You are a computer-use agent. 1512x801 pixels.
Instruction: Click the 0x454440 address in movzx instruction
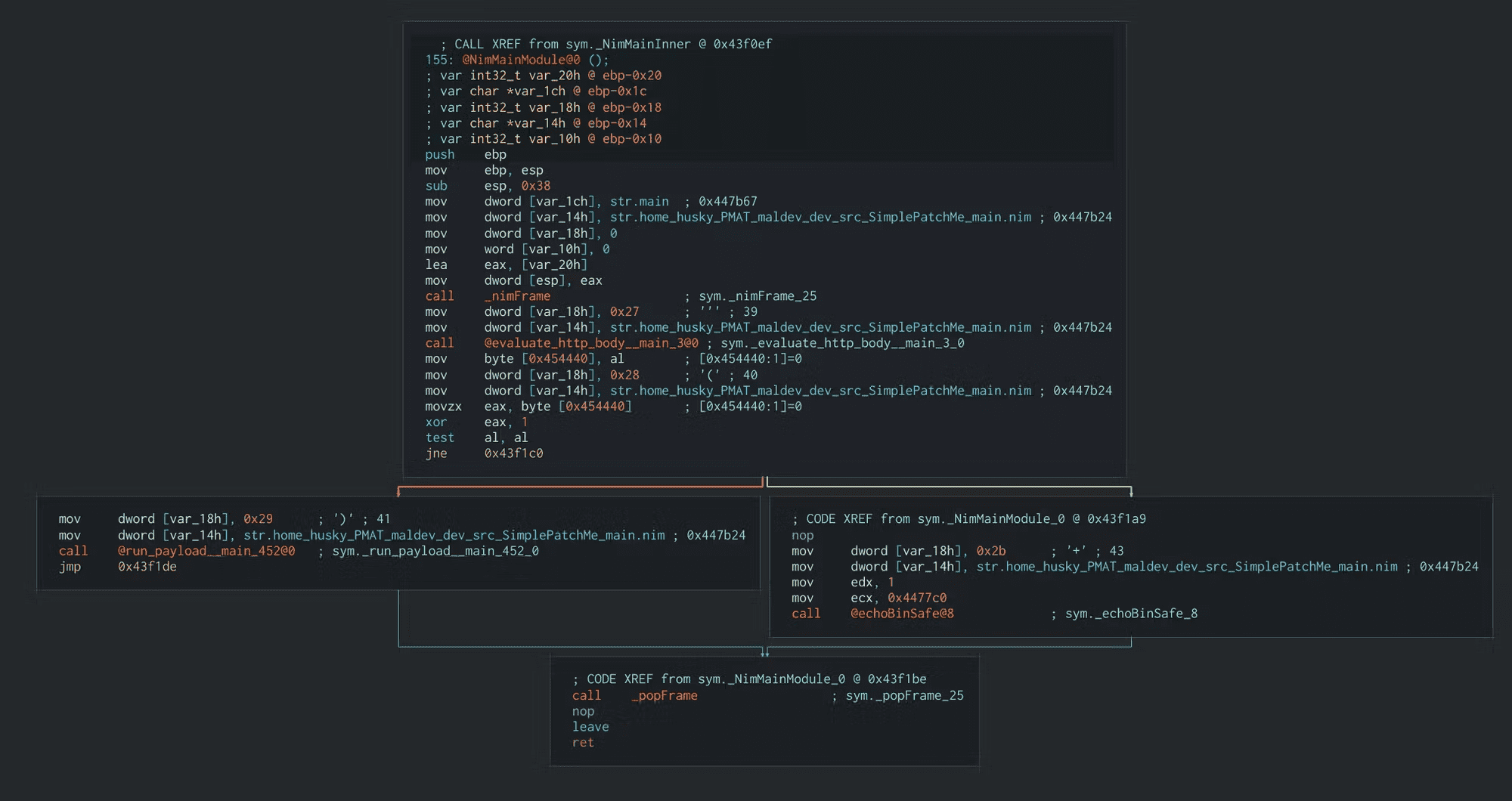(x=595, y=407)
